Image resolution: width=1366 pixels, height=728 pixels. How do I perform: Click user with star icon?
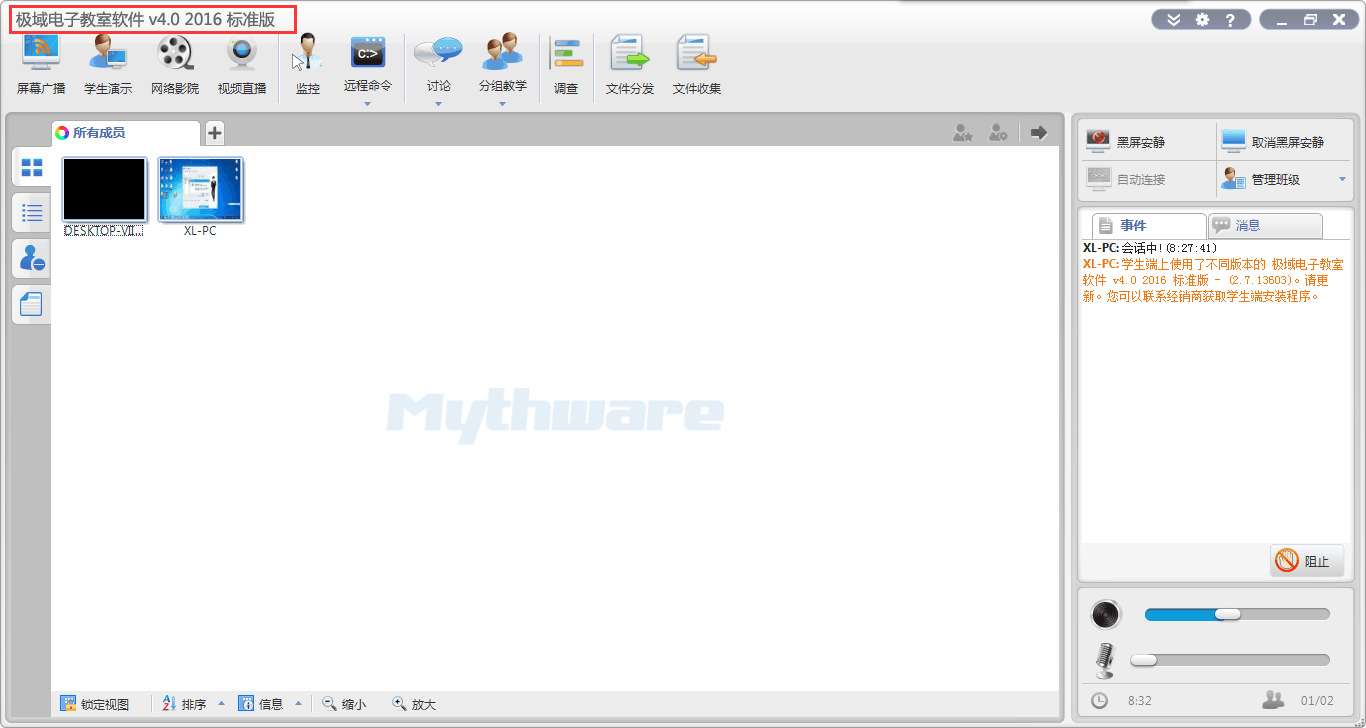tap(963, 132)
